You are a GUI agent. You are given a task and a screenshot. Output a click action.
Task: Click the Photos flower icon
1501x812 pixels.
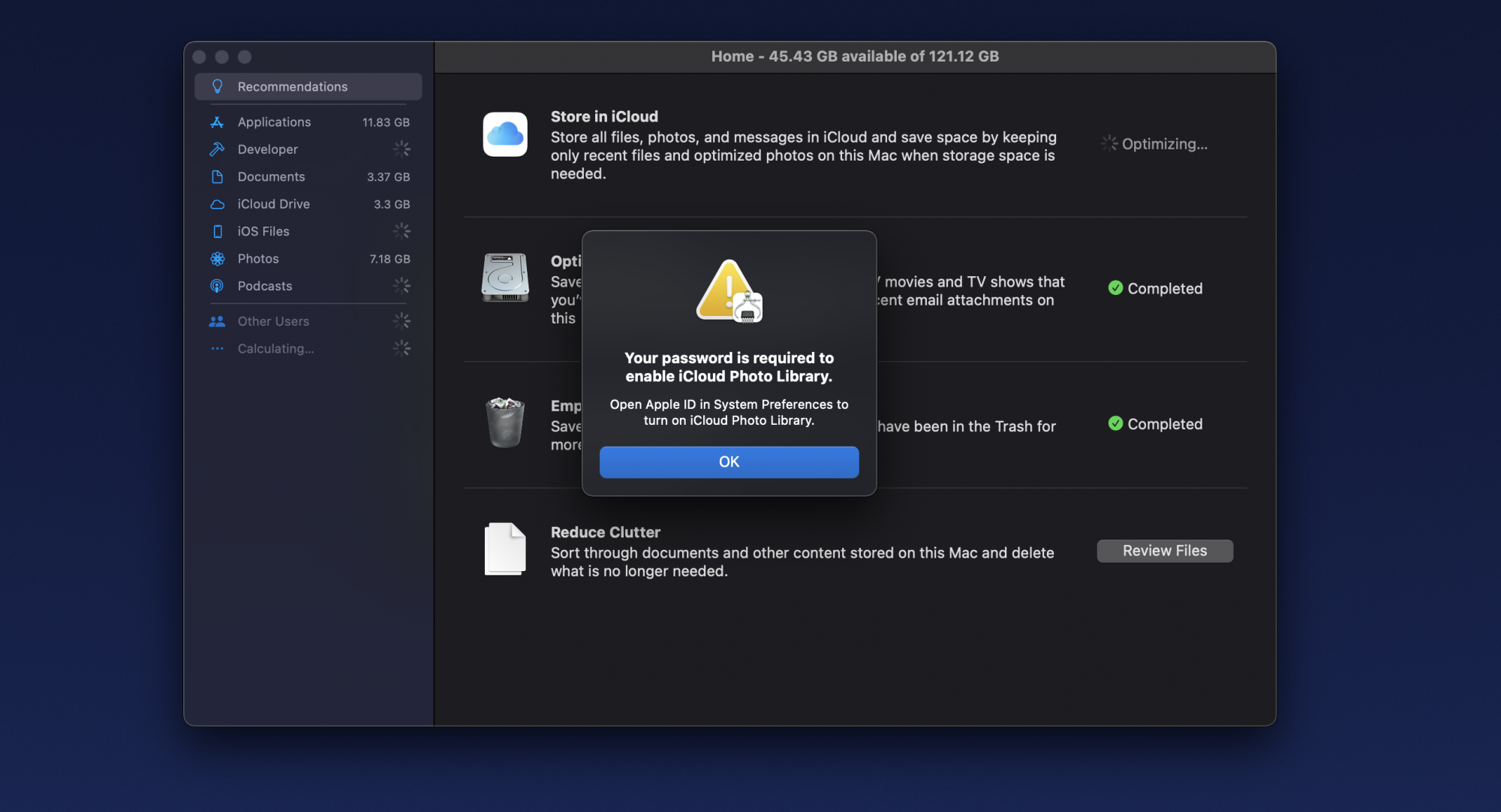tap(217, 259)
